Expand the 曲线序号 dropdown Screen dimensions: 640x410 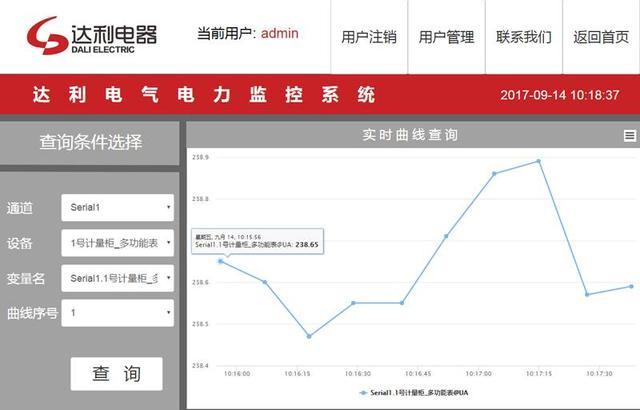click(117, 312)
